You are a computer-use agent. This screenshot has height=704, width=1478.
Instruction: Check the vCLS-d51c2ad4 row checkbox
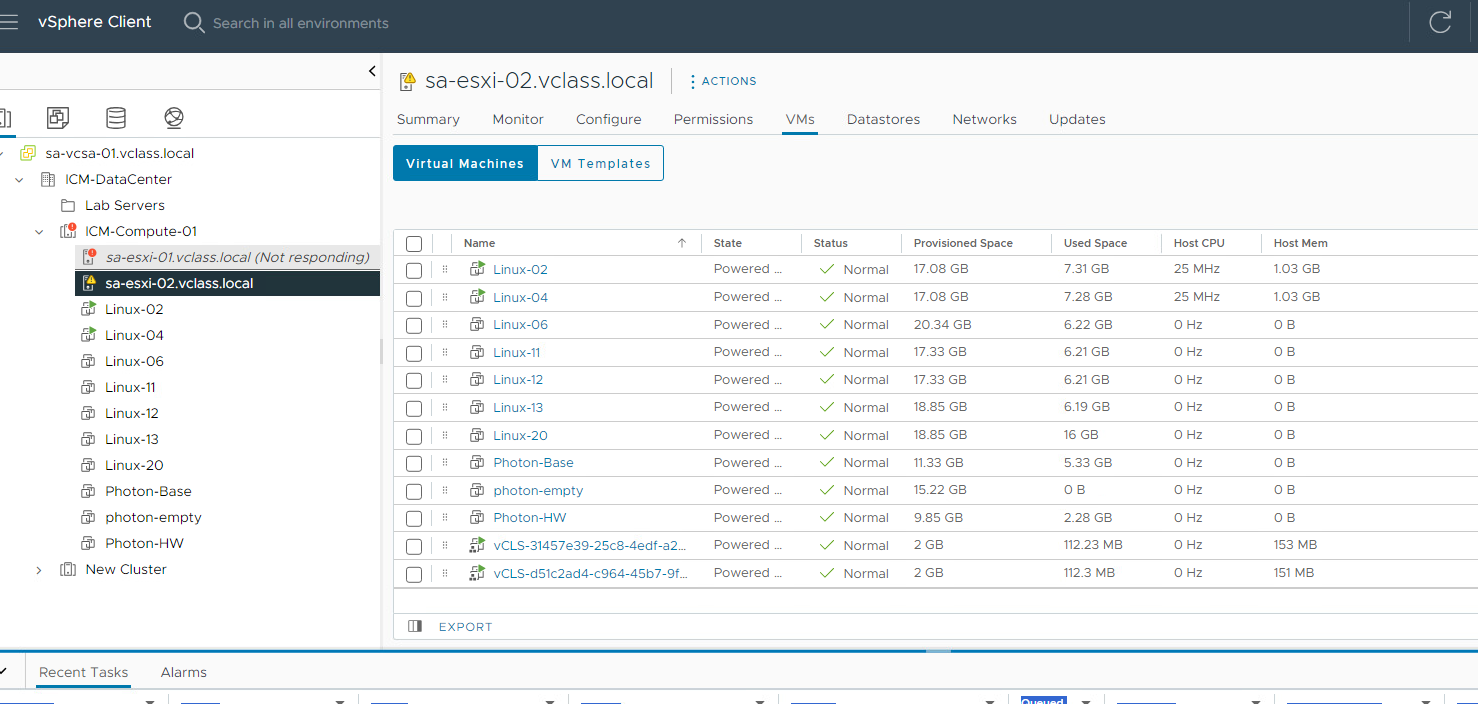414,573
